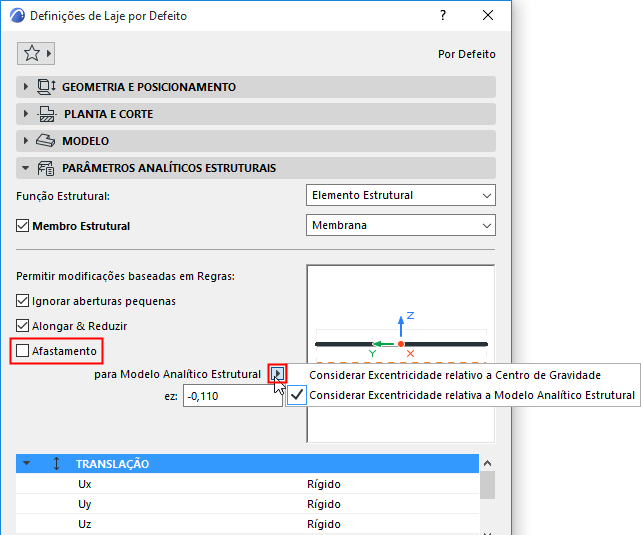Collapse the Parâmetros Analíticos Estruturais section
Screen dimensions: 641x535
click(x=26, y=168)
